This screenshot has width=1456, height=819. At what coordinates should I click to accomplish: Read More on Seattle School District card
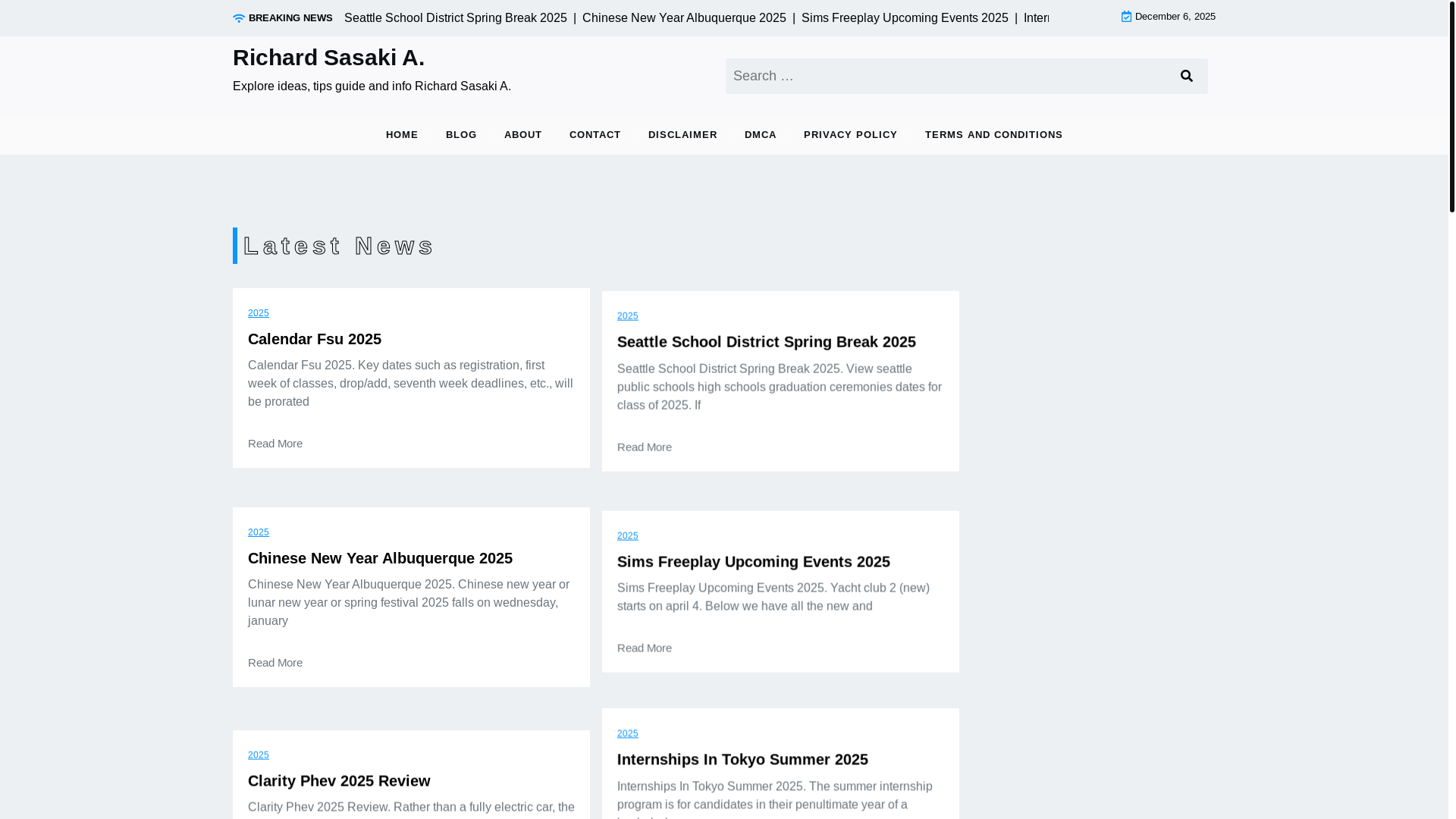click(x=645, y=447)
